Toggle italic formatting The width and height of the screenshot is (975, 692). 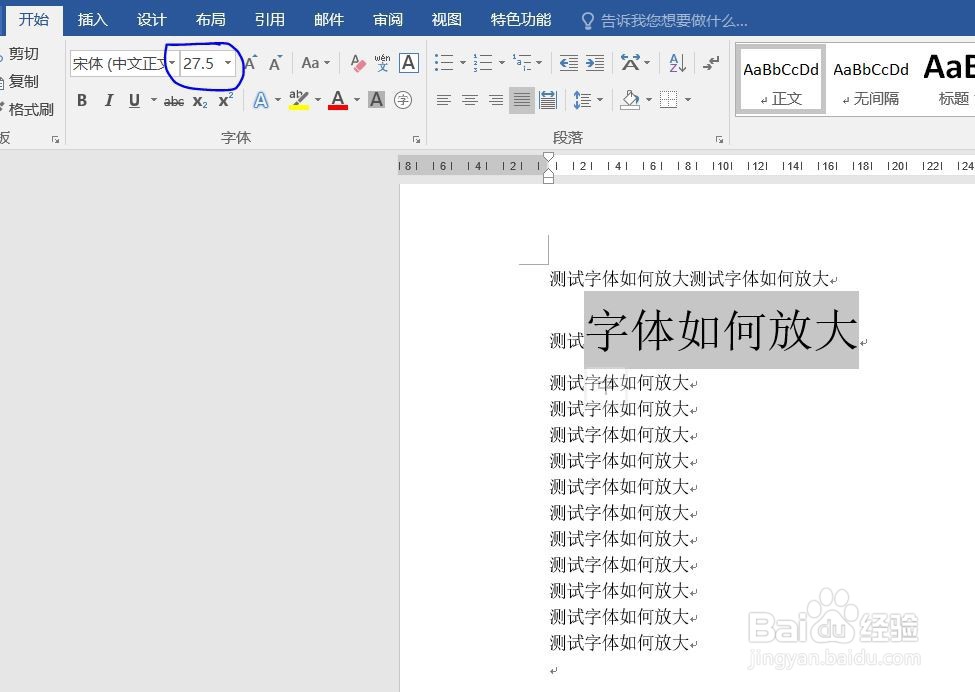point(109,99)
